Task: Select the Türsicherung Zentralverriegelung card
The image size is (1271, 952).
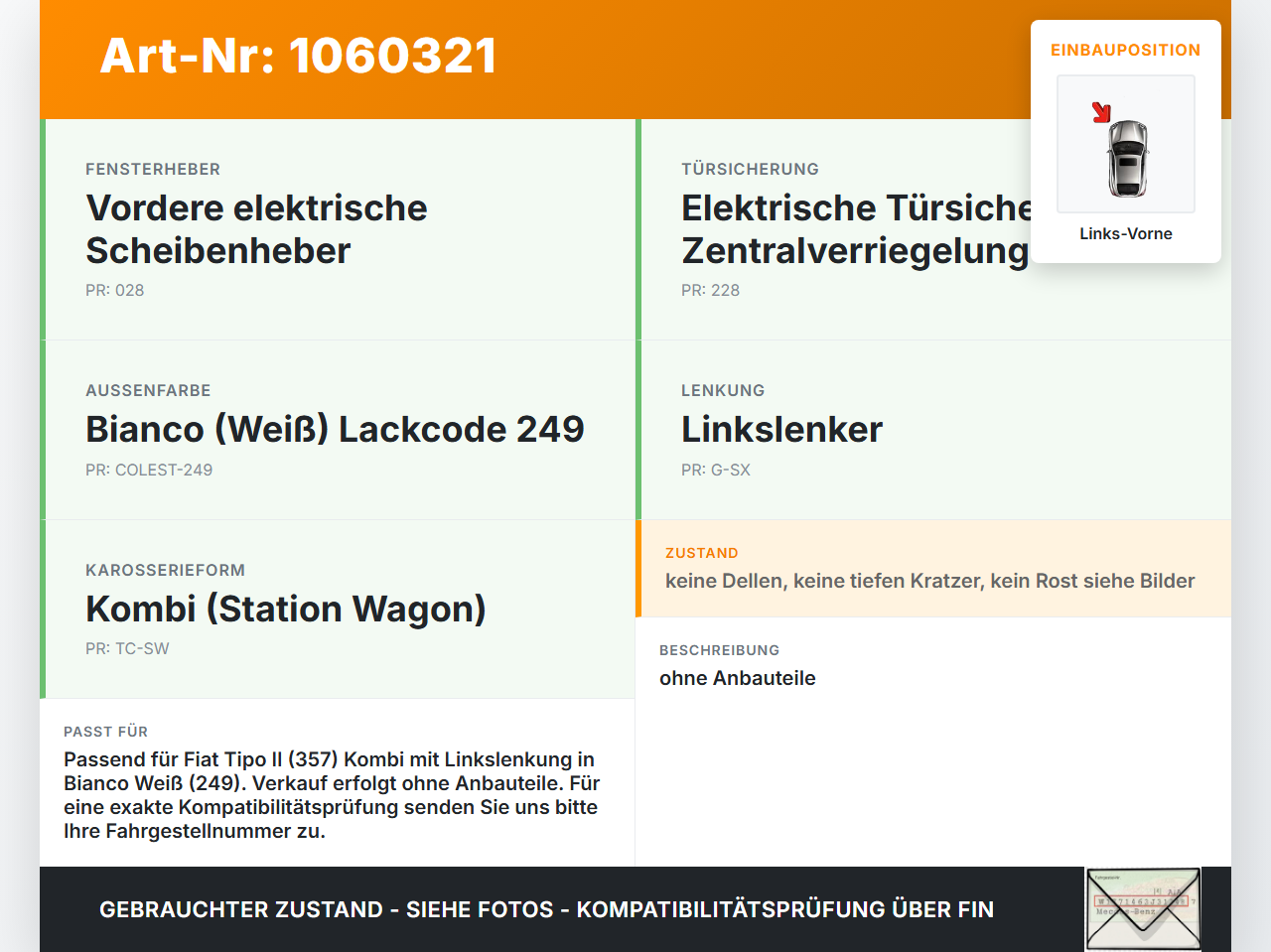Action: click(x=933, y=229)
